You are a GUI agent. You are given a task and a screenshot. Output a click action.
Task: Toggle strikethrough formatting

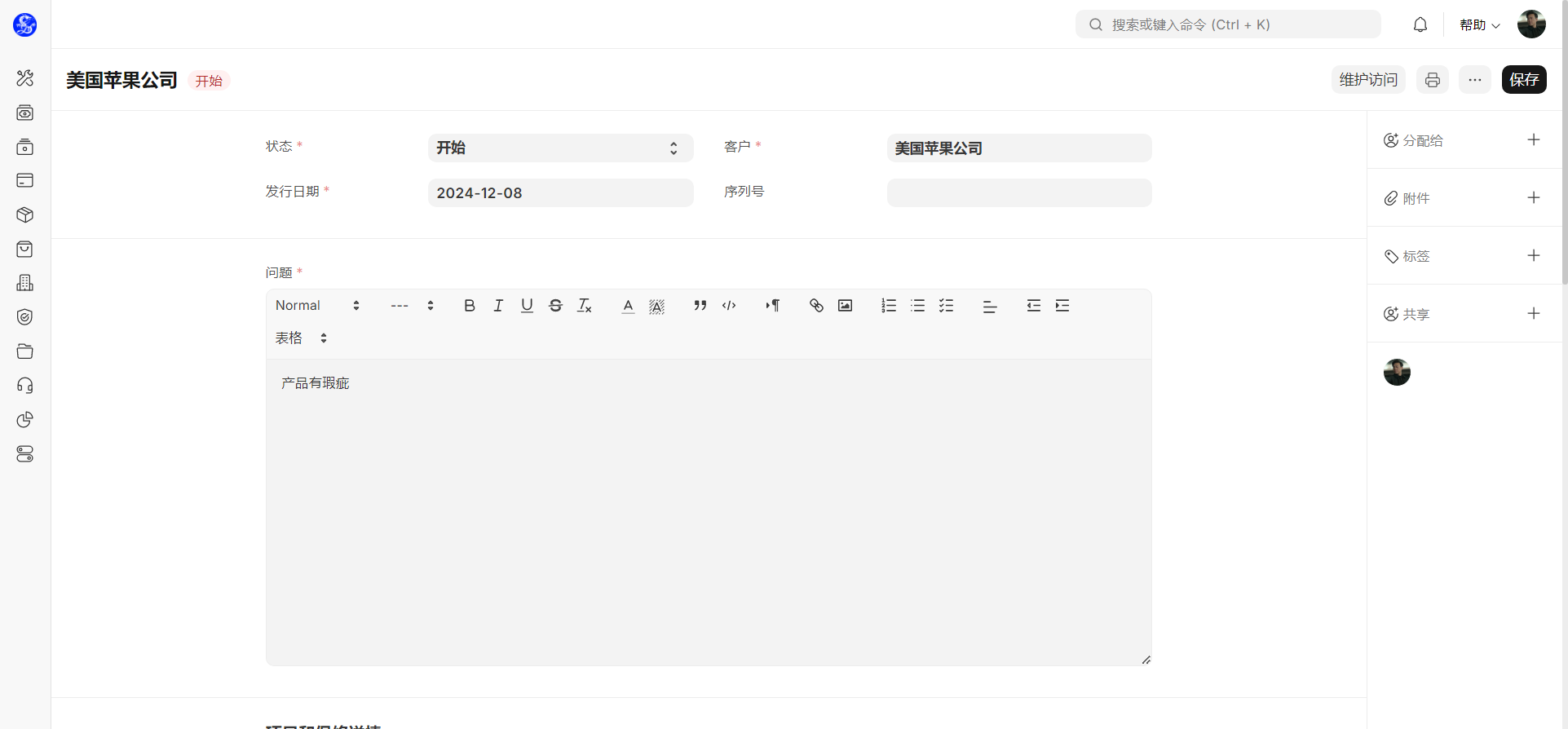[x=555, y=306]
